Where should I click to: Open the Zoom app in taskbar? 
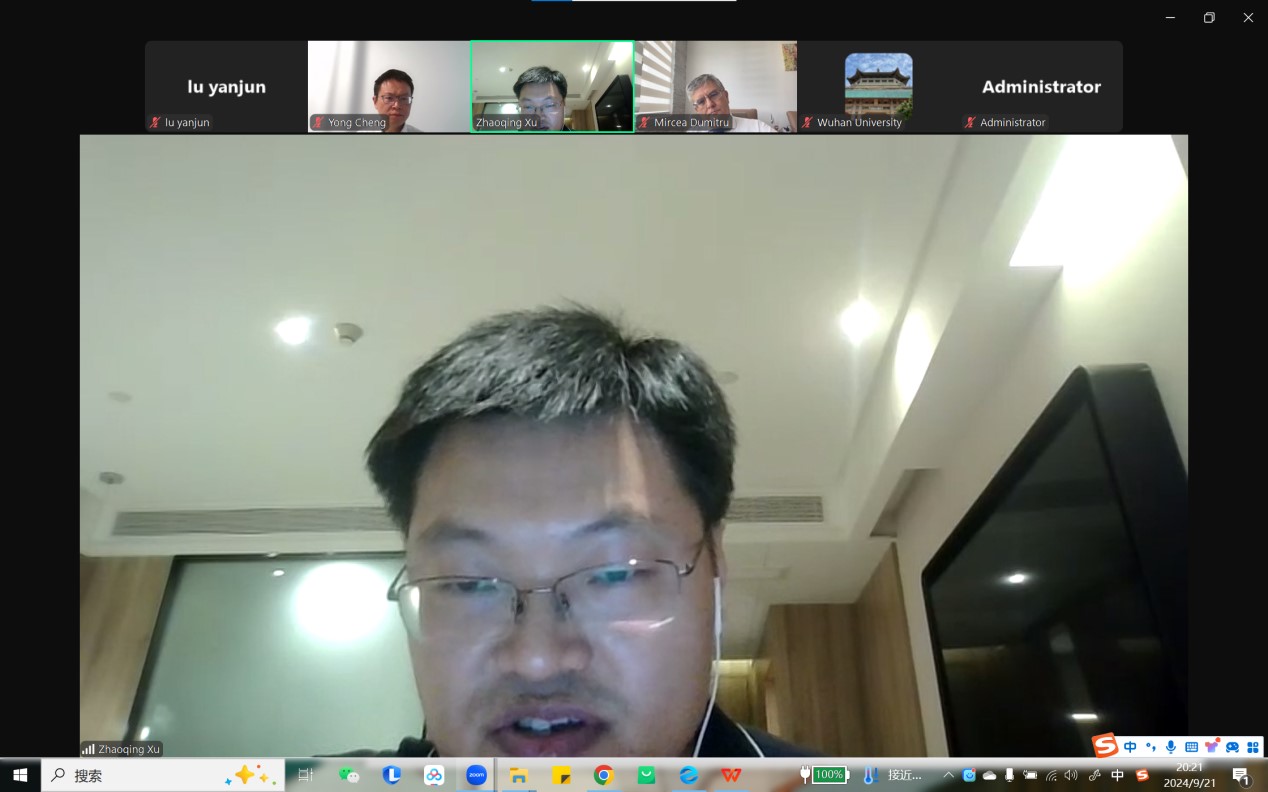click(x=476, y=775)
